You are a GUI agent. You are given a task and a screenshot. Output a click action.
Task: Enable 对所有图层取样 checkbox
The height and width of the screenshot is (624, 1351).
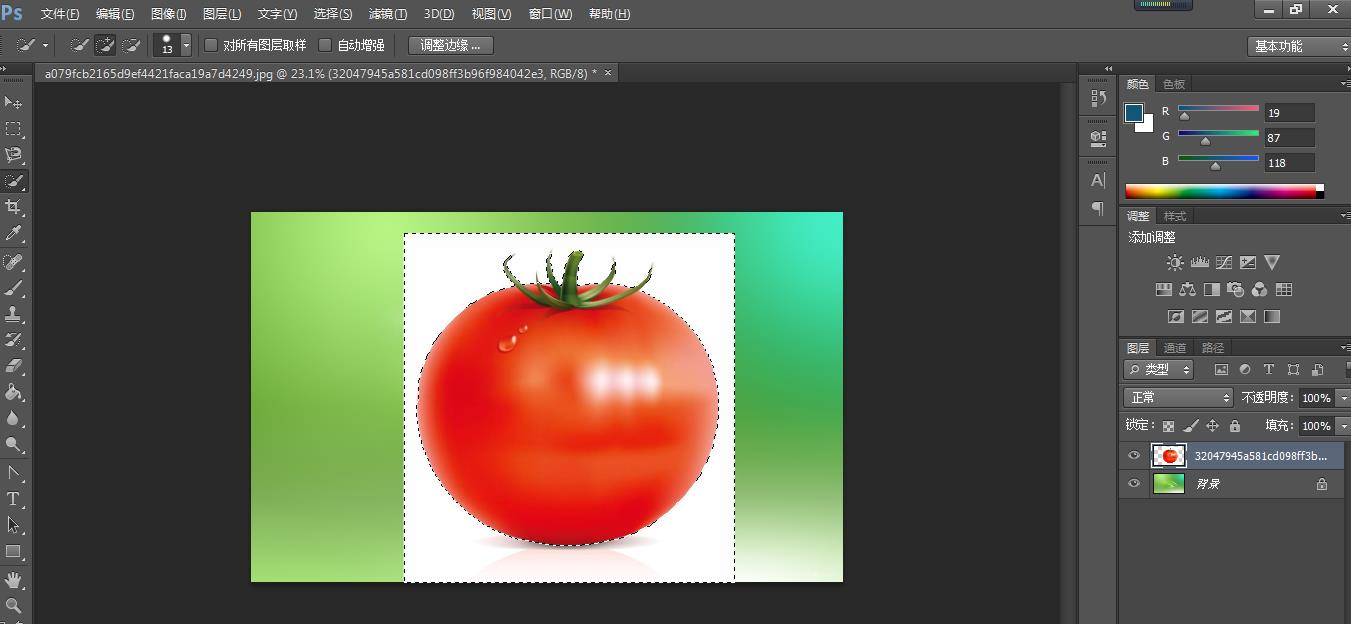tap(211, 45)
